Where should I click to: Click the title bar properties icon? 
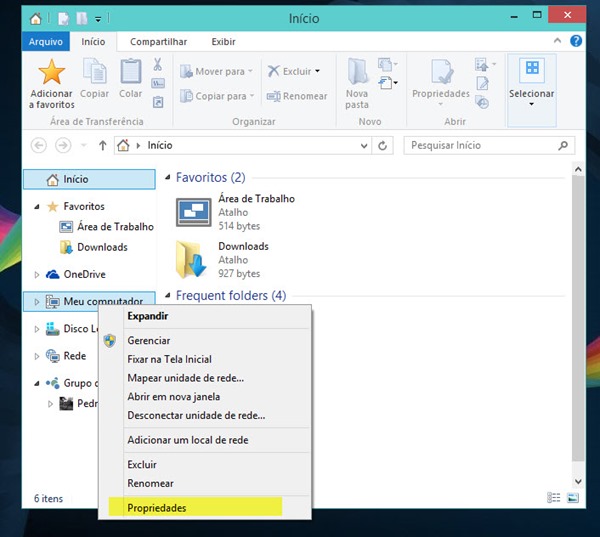(x=63, y=18)
